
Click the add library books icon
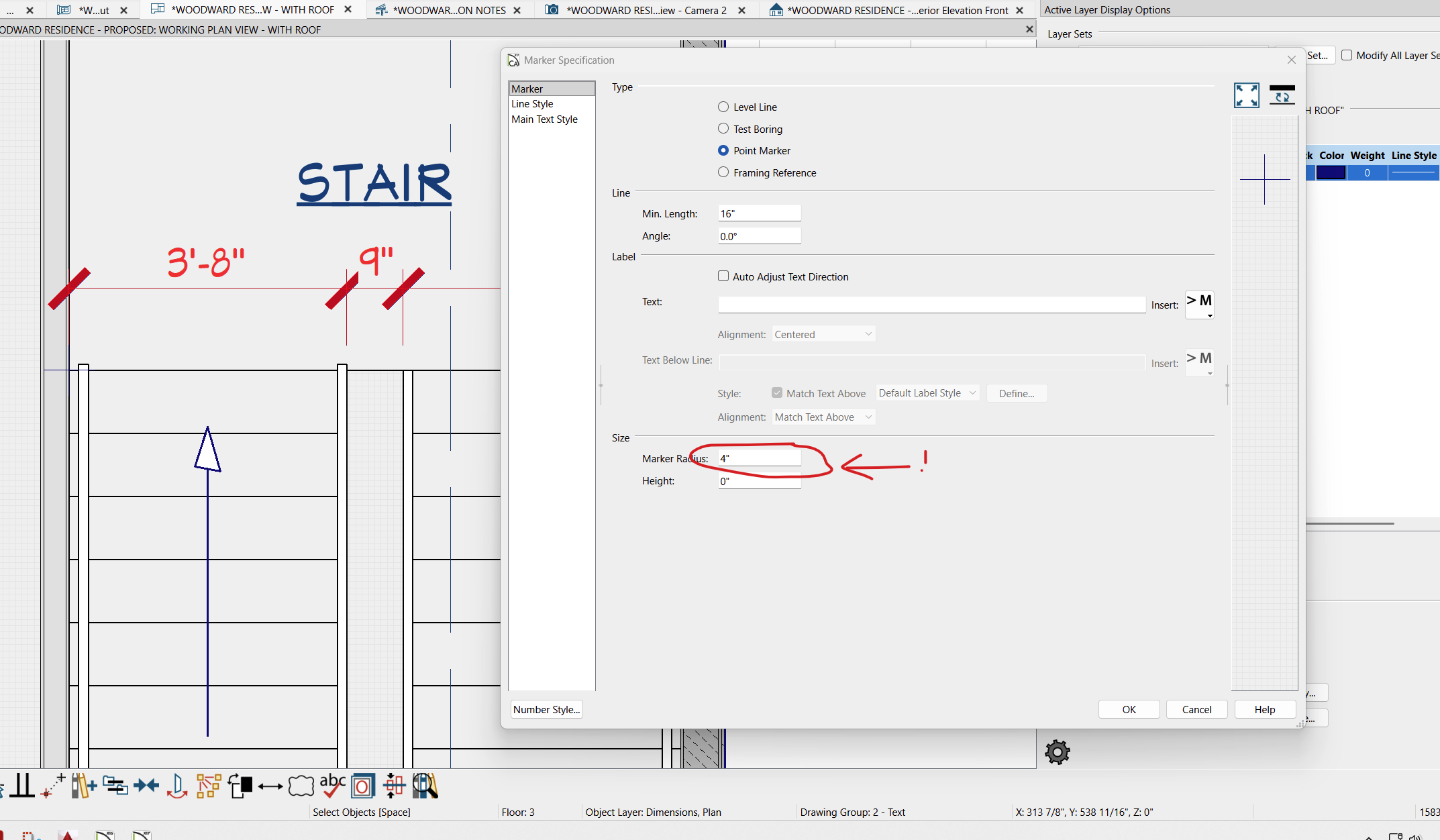[84, 786]
